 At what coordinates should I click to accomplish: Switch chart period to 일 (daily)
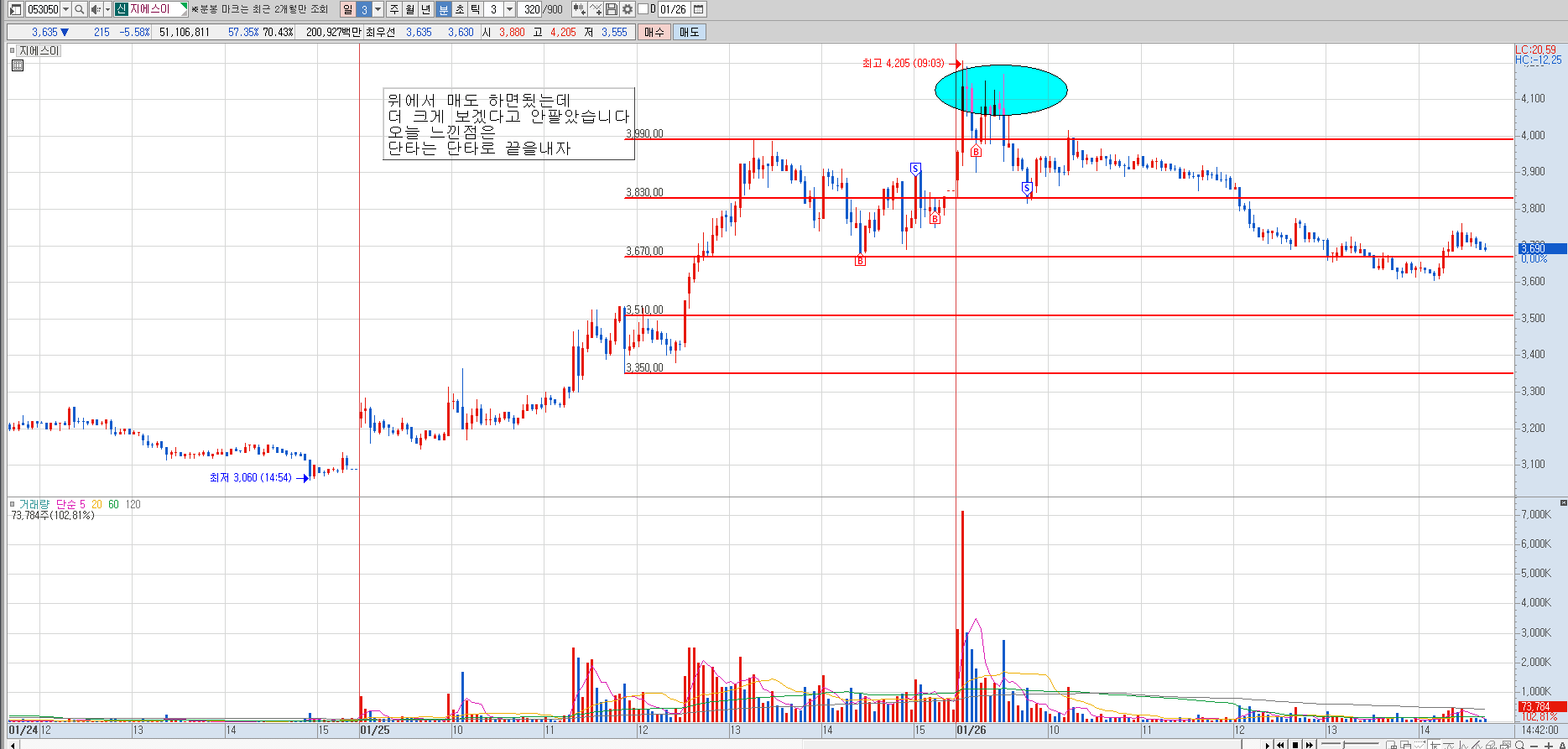[x=347, y=9]
